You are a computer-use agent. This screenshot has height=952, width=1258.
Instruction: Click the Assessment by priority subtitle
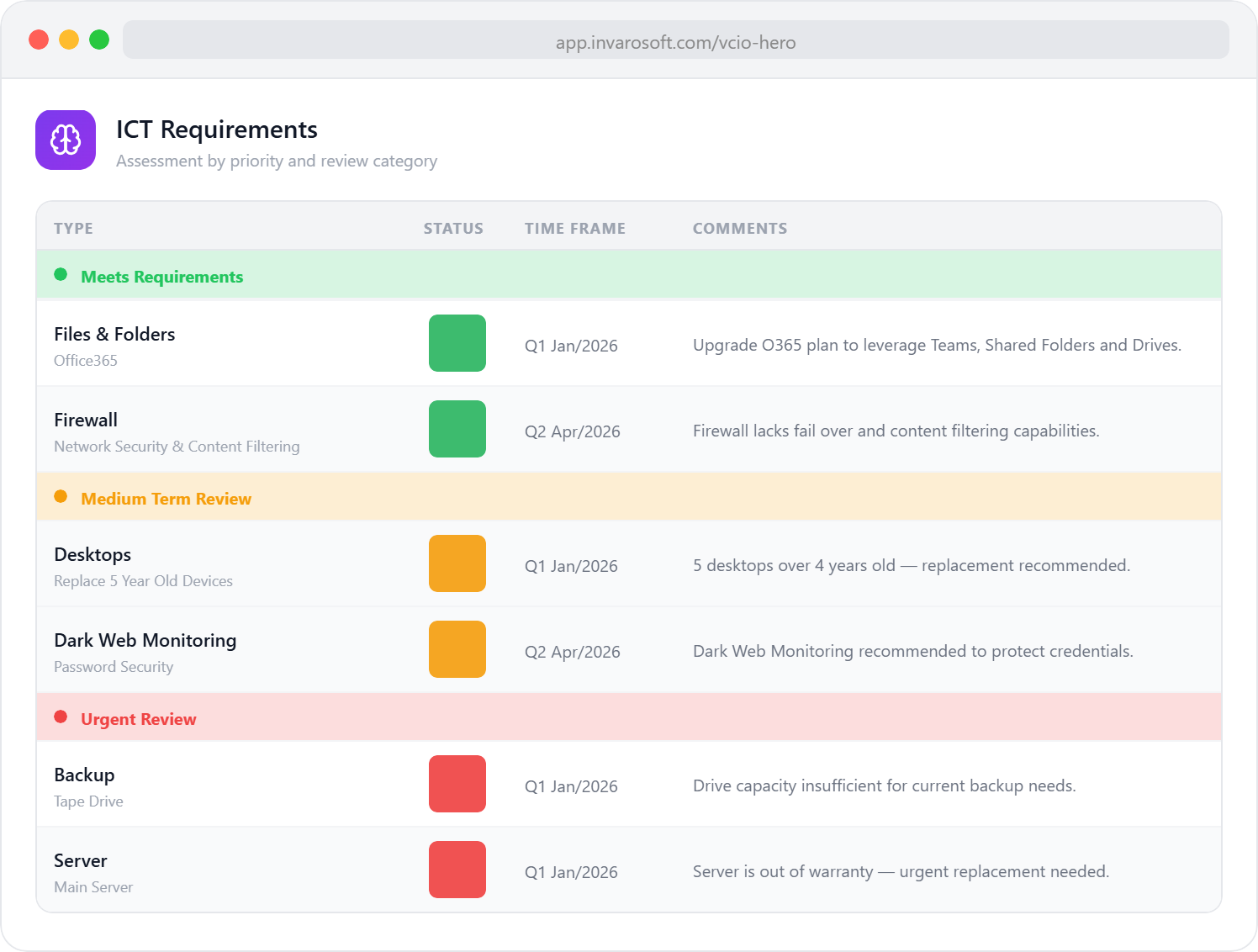point(277,161)
